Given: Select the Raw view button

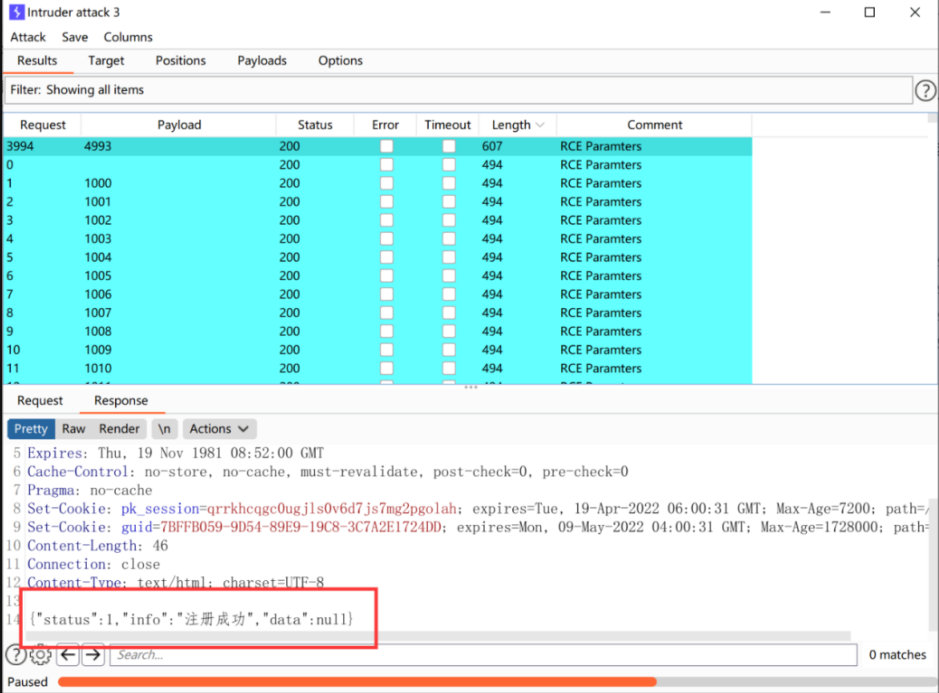Looking at the screenshot, I should click(x=74, y=429).
